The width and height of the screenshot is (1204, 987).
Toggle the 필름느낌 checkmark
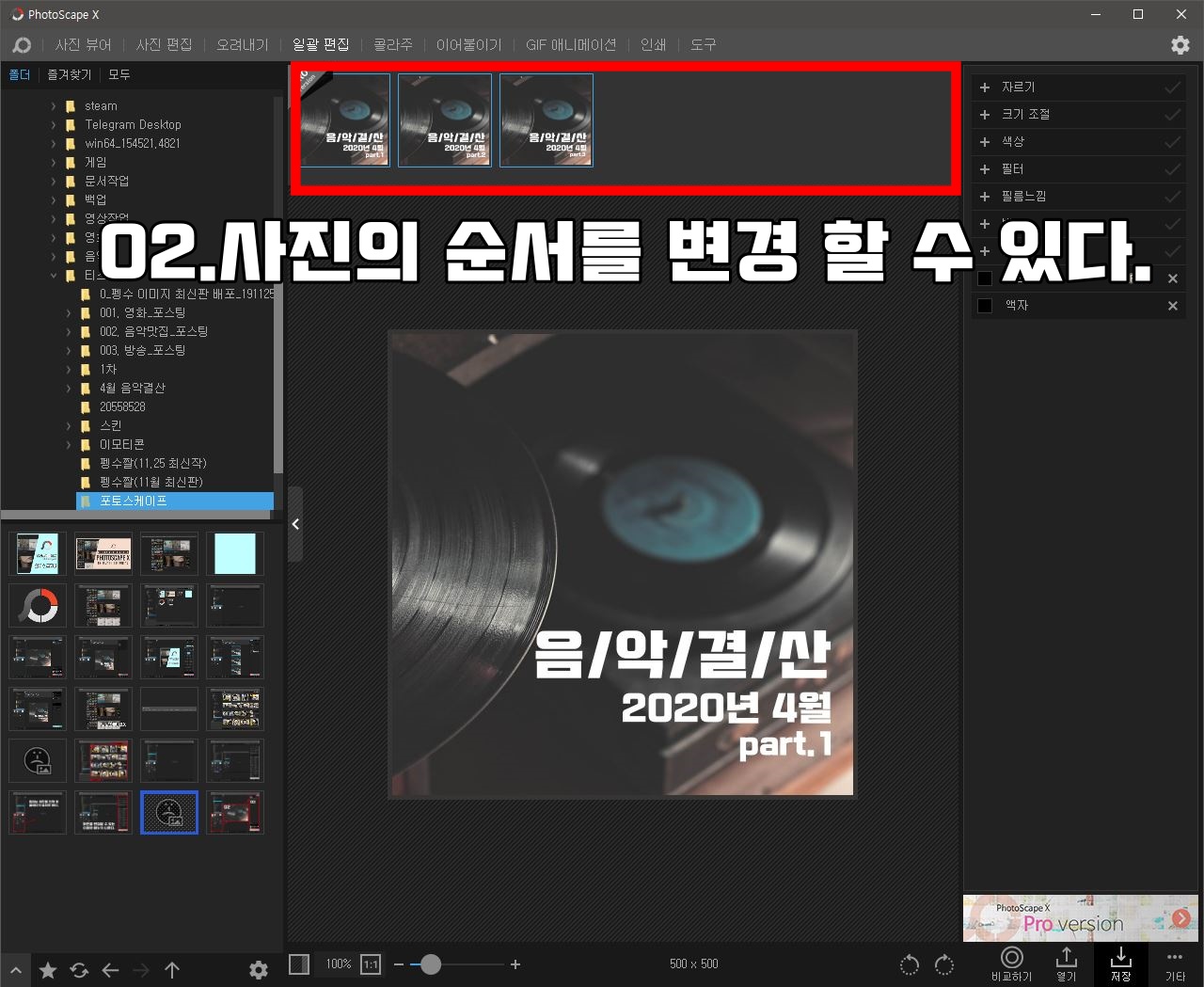(1173, 197)
